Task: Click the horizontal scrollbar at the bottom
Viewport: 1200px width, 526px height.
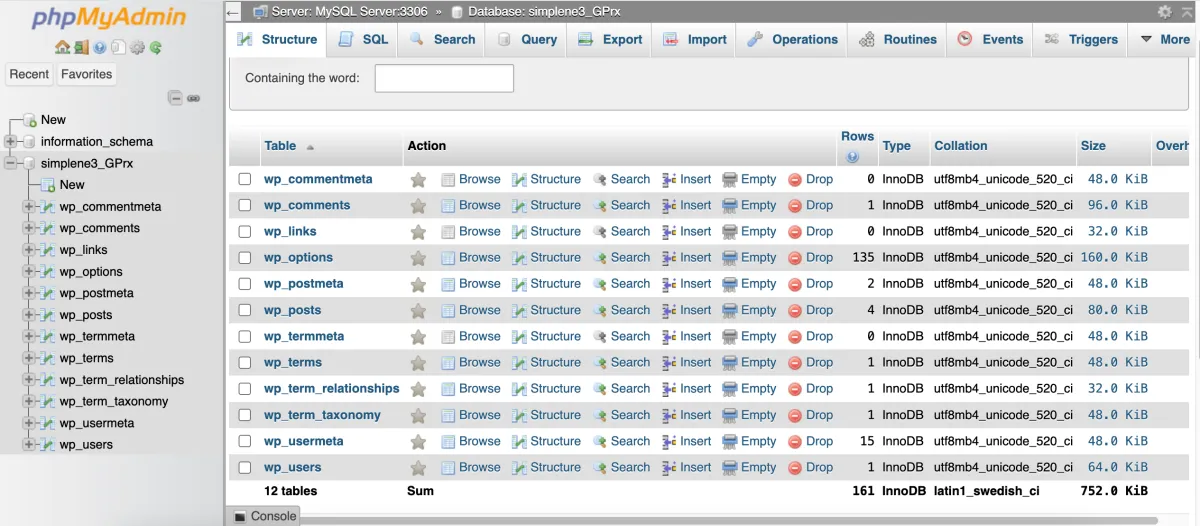Action: (x=730, y=520)
